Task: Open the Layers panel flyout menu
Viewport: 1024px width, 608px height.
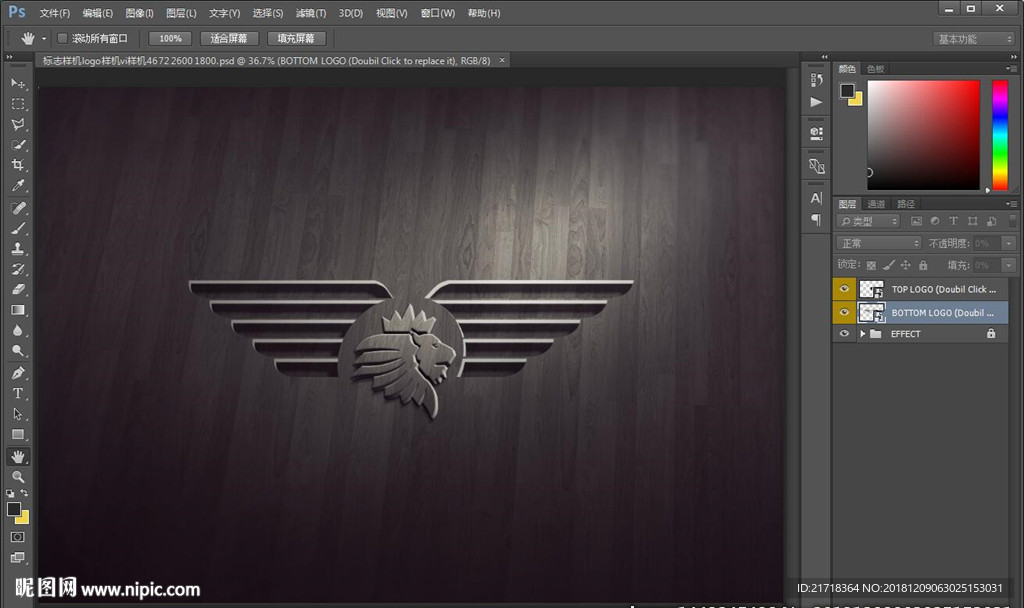Action: (x=1012, y=204)
